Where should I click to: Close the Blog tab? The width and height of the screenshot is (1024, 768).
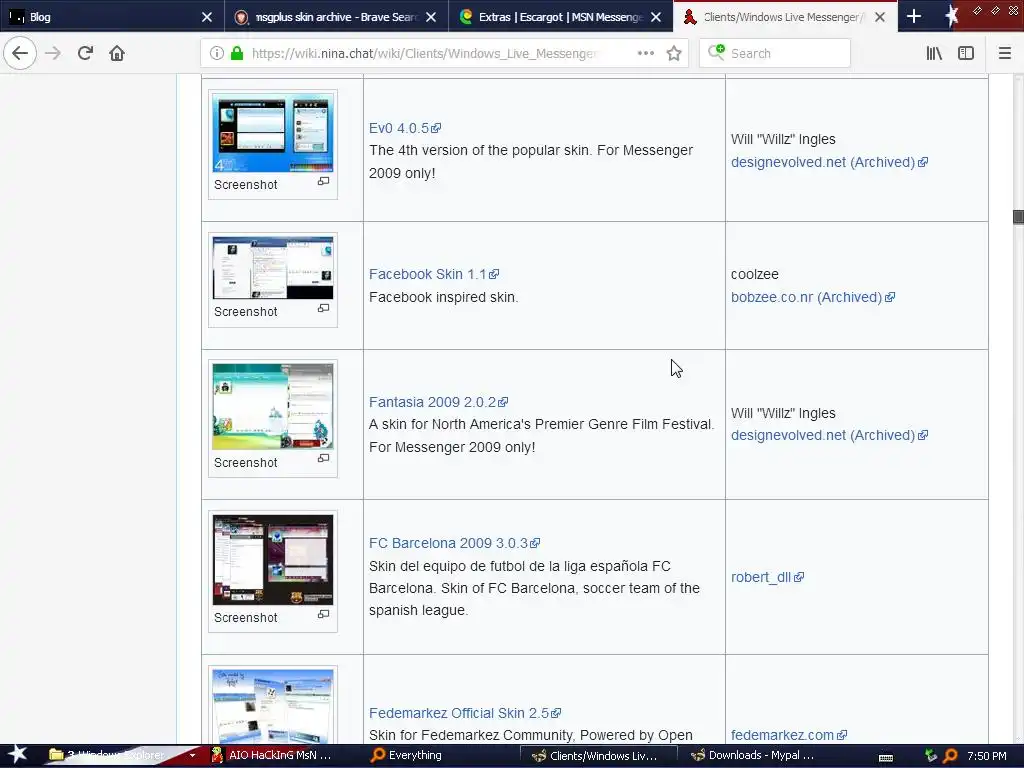(207, 17)
